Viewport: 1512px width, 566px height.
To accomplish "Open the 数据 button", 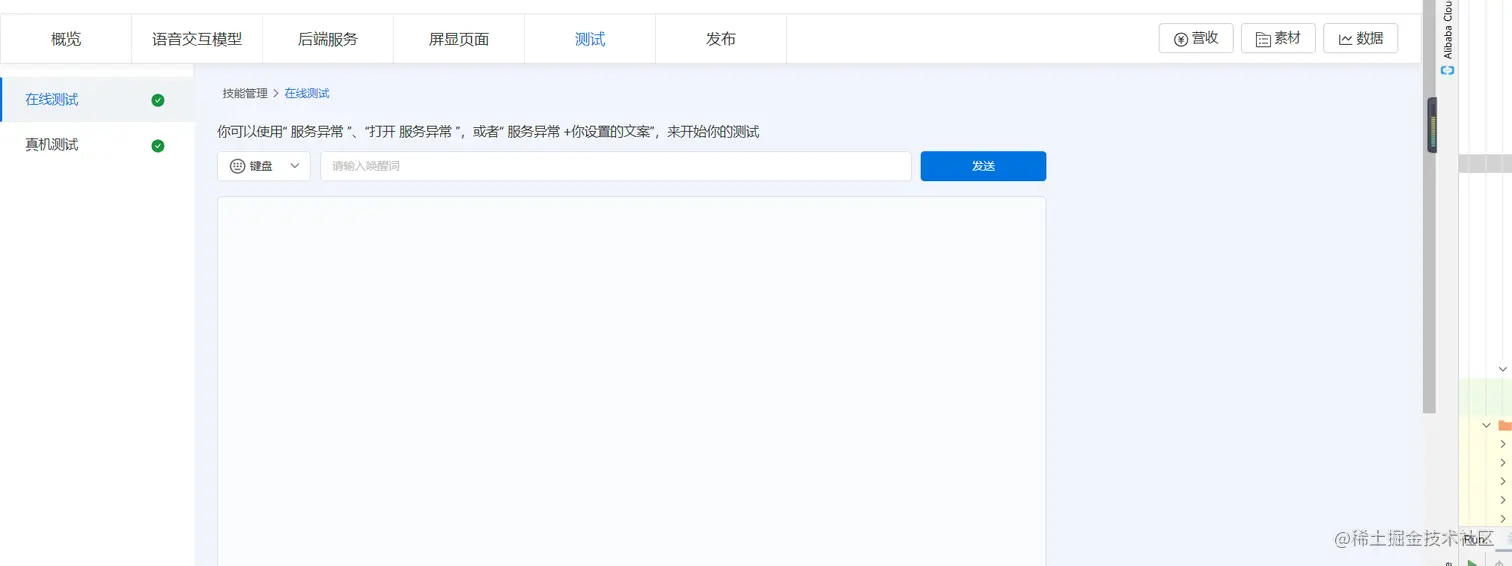I will 1361,38.
